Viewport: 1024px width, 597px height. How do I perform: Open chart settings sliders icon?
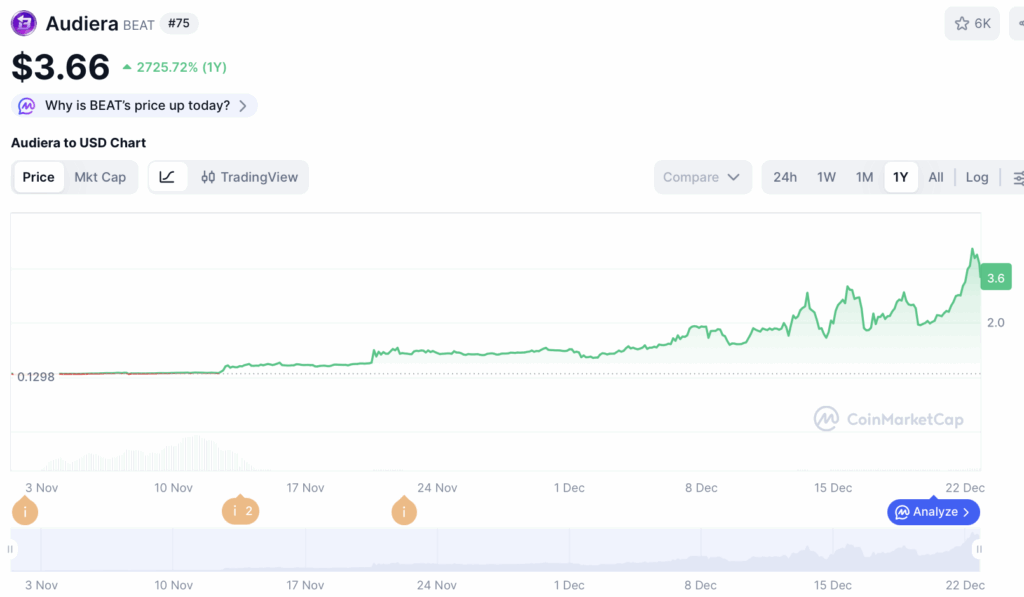point(1017,177)
